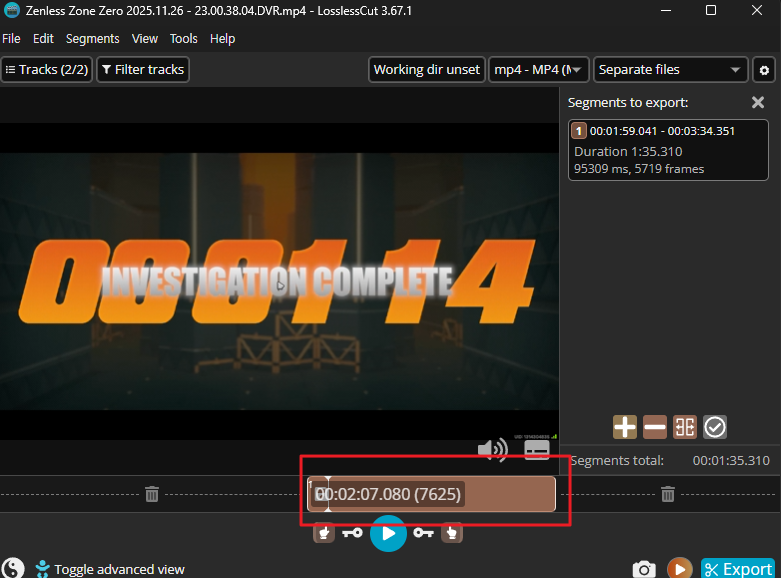Viewport: 781px width, 578px height.
Task: Set cut end with right hand icon
Action: coord(452,533)
